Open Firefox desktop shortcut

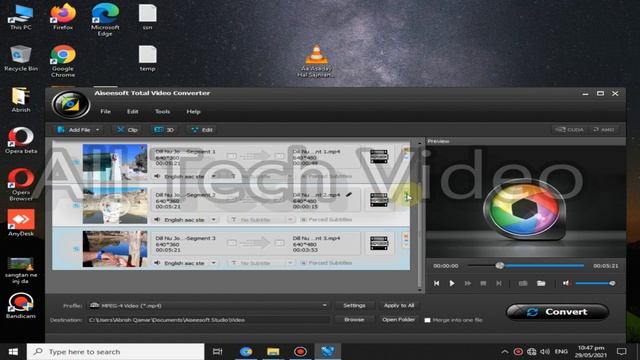point(63,17)
